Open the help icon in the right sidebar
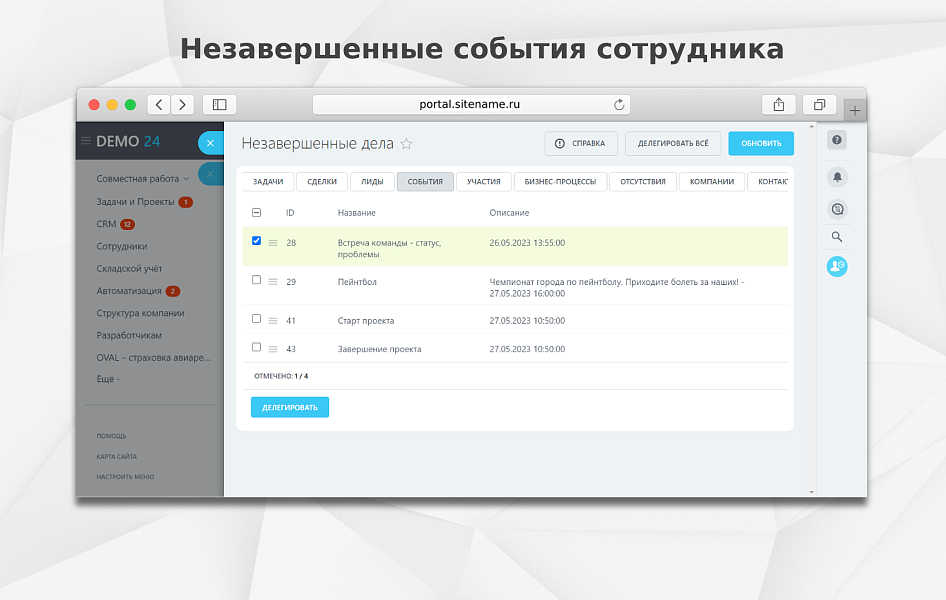 (x=836, y=140)
